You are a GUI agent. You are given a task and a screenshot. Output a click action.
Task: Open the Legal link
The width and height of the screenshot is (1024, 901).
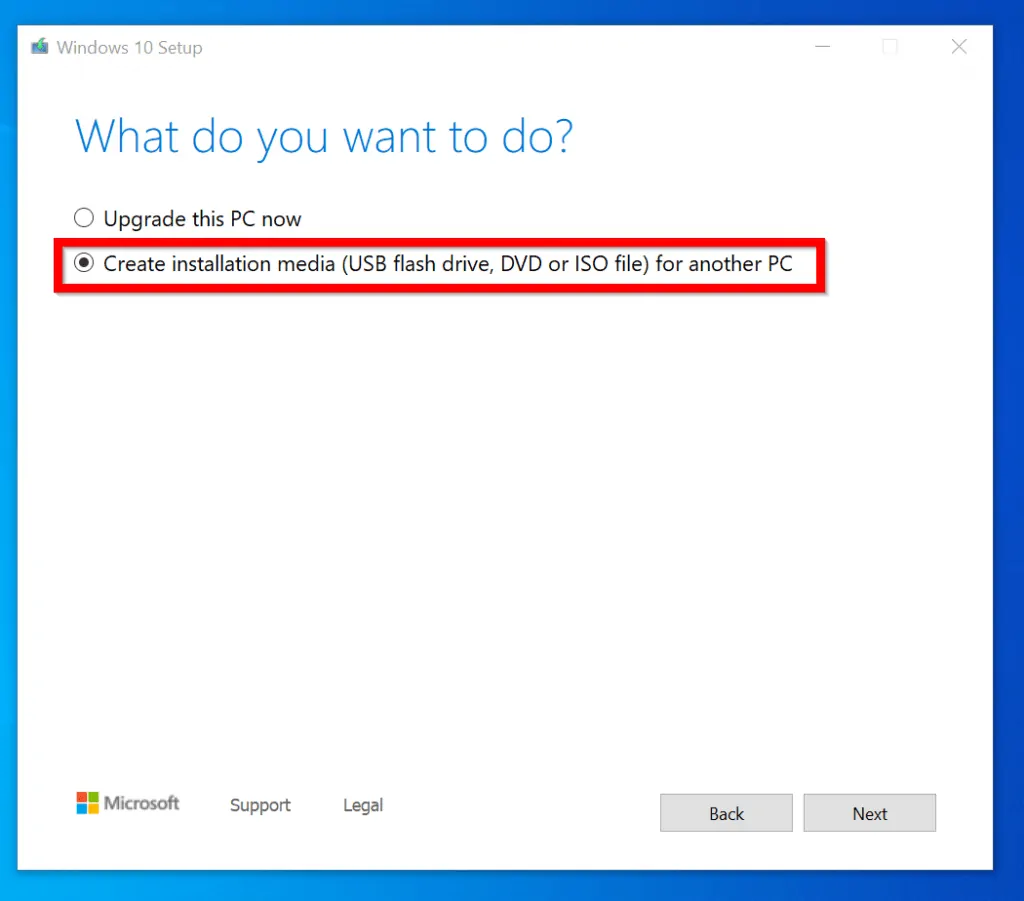pyautogui.click(x=363, y=805)
